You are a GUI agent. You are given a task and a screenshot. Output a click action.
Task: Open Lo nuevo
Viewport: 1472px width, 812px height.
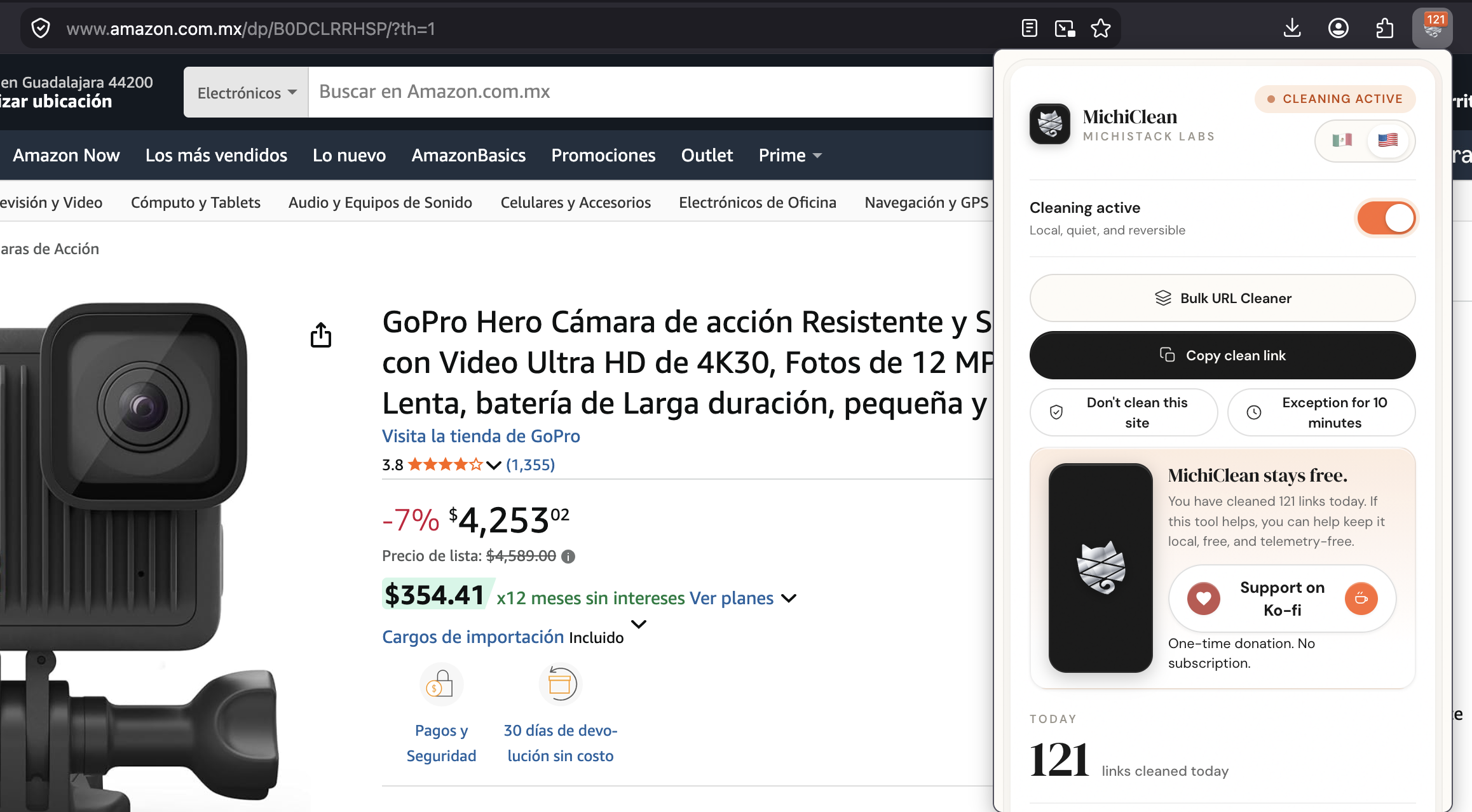click(x=349, y=156)
